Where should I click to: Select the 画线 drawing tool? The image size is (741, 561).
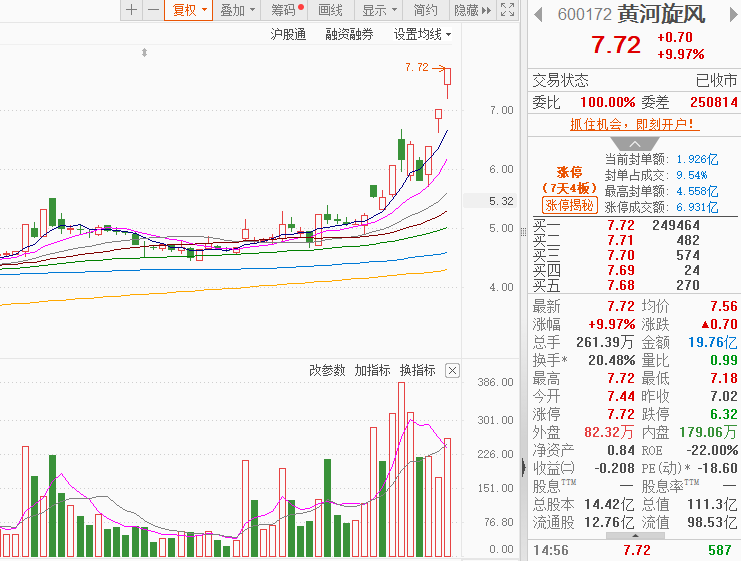coord(330,10)
